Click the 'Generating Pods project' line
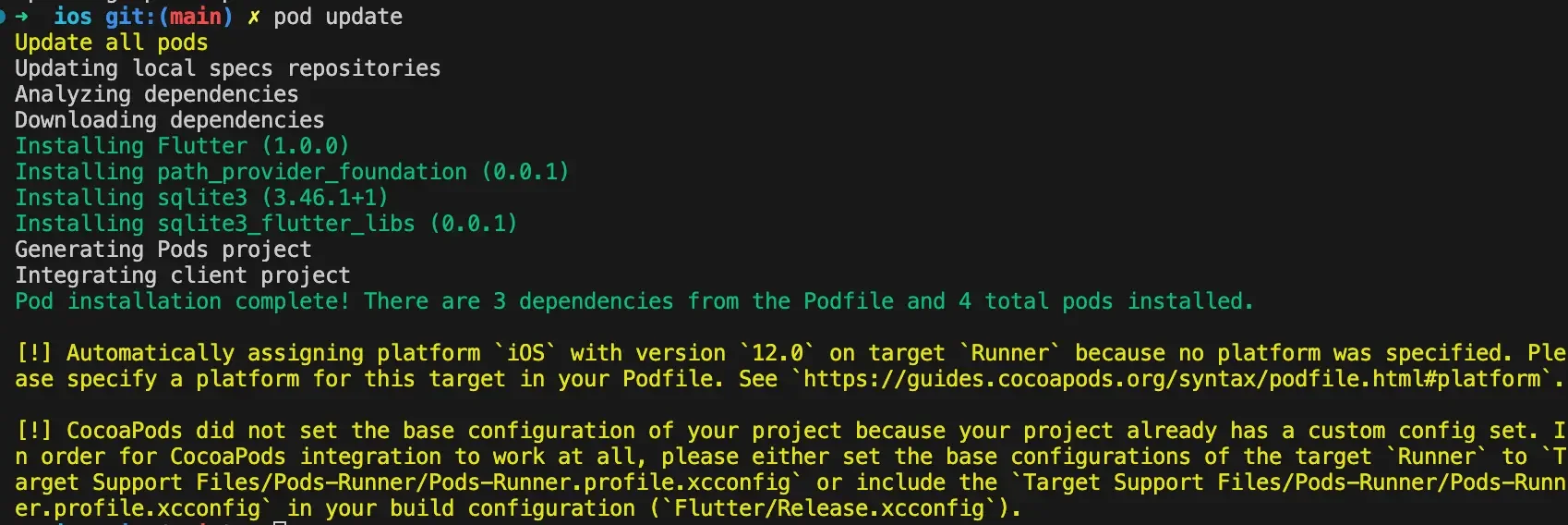The width and height of the screenshot is (1568, 525). pos(163,250)
